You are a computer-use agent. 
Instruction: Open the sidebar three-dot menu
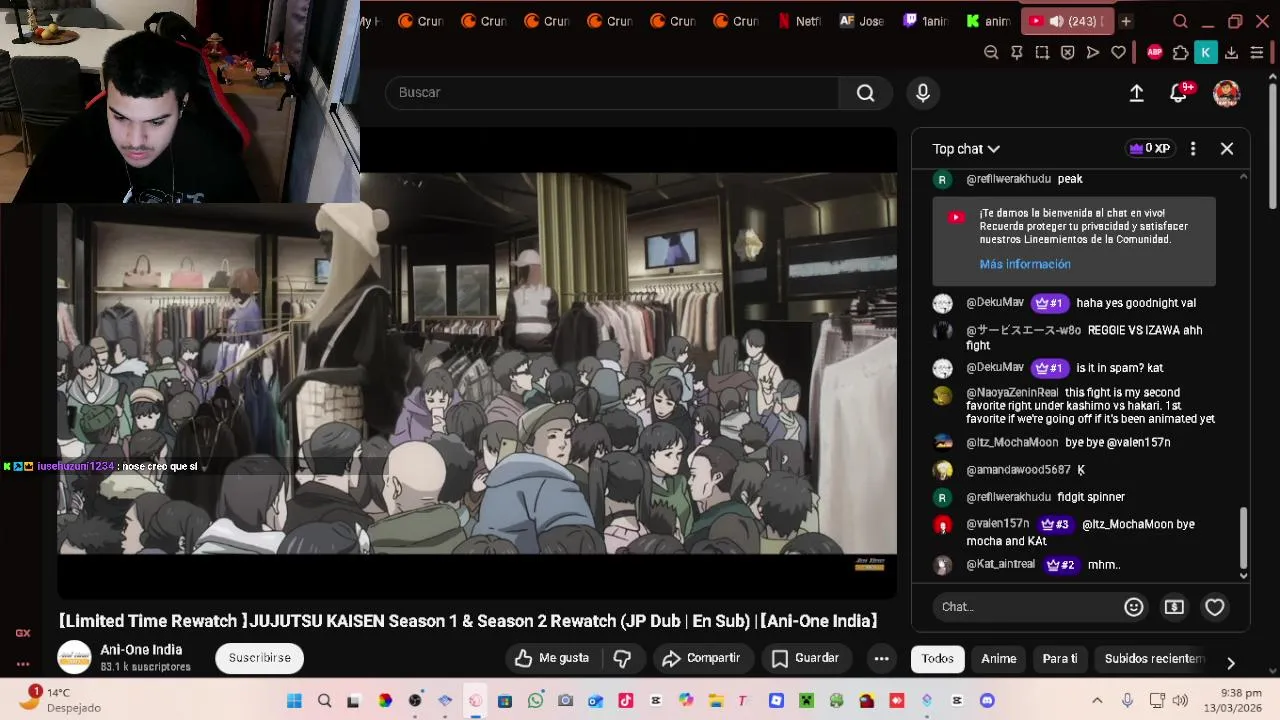pyautogui.click(x=23, y=664)
